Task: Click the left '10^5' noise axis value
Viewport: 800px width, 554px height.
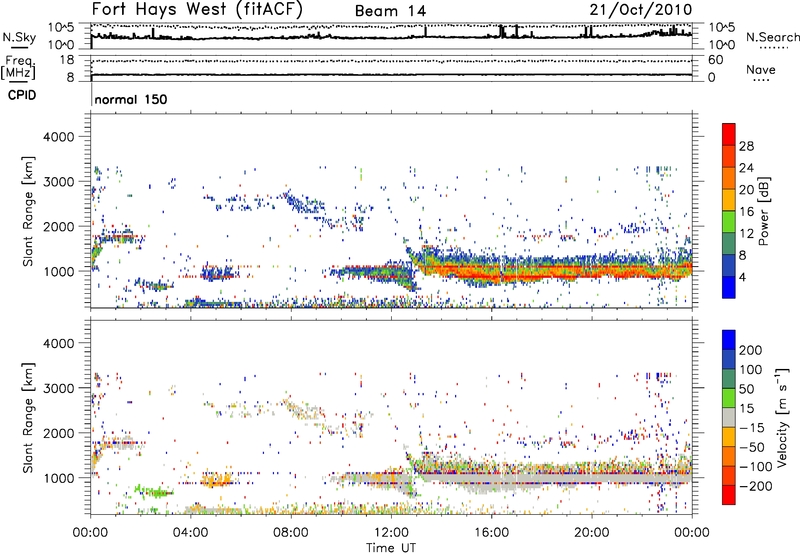Action: tap(61, 27)
